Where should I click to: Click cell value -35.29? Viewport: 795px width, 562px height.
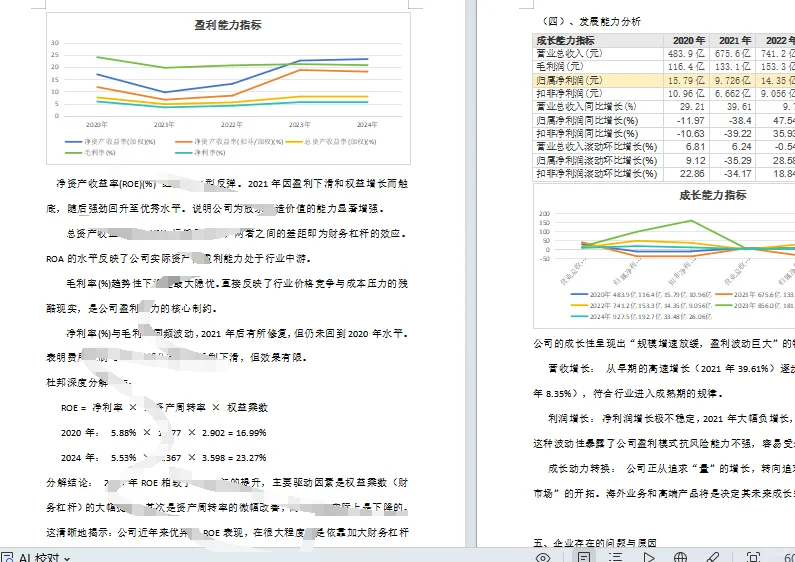pyautogui.click(x=732, y=161)
